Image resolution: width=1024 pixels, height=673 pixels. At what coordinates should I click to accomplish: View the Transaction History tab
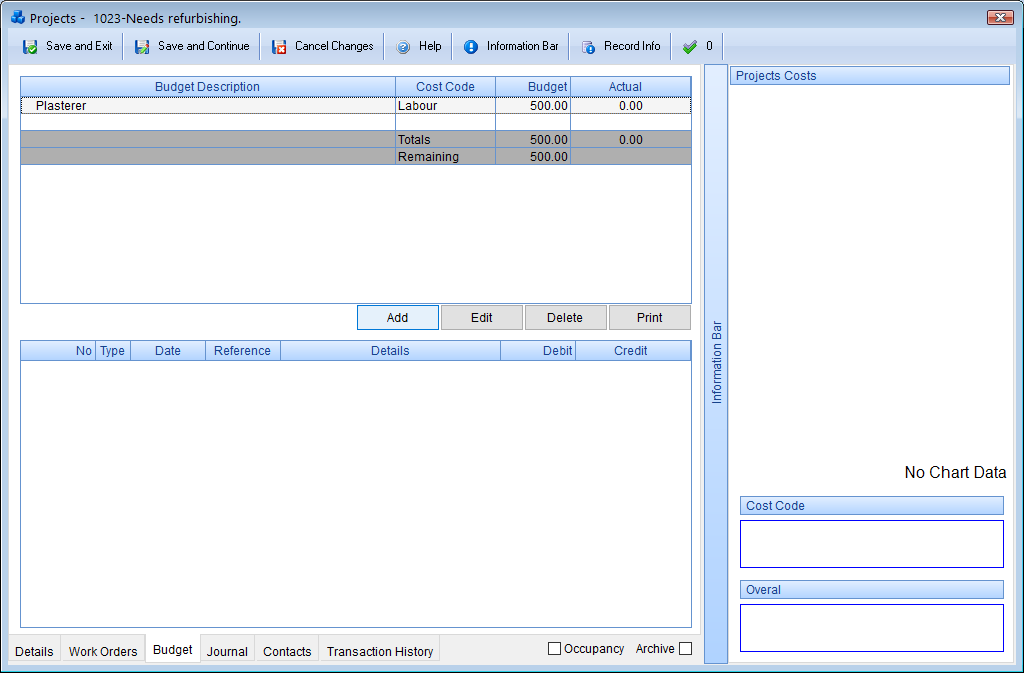click(x=379, y=651)
